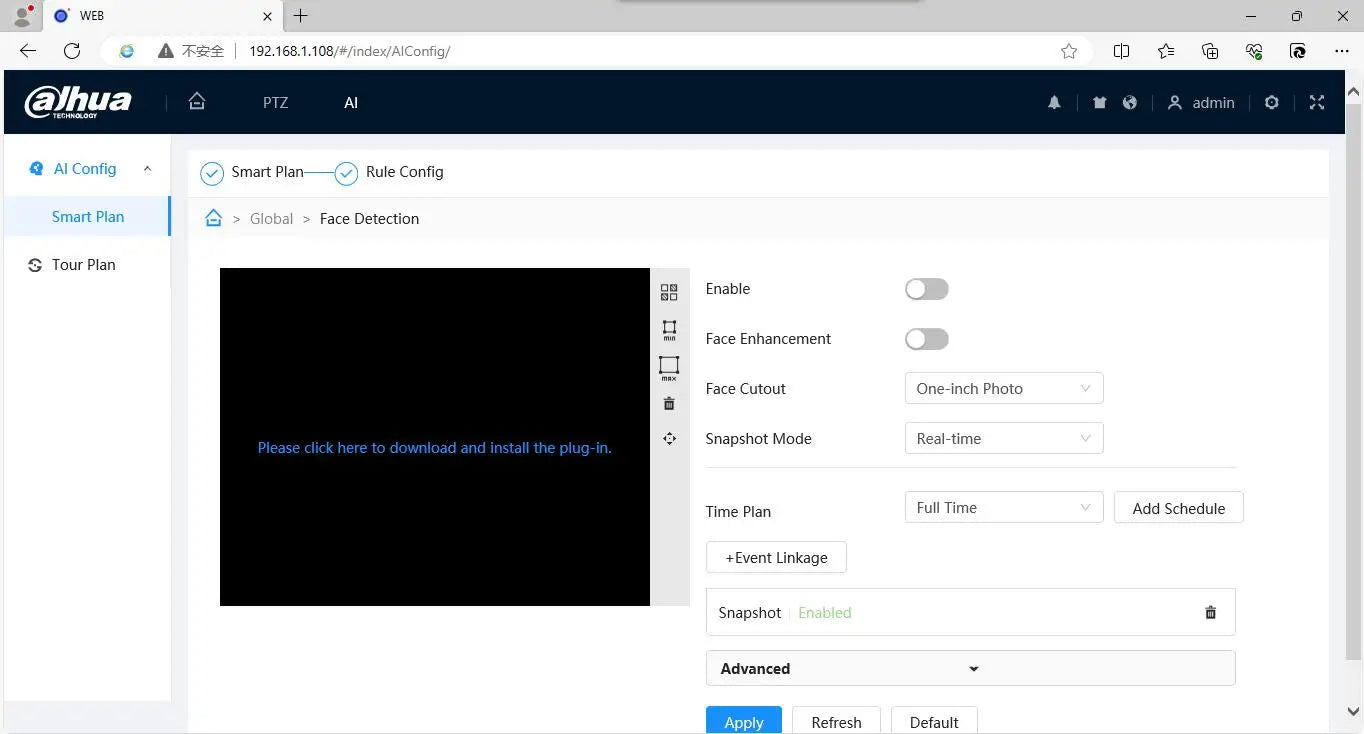Viewport: 1364px width, 734px height.
Task: Delete the Snapshot event linkage
Action: (x=1210, y=613)
